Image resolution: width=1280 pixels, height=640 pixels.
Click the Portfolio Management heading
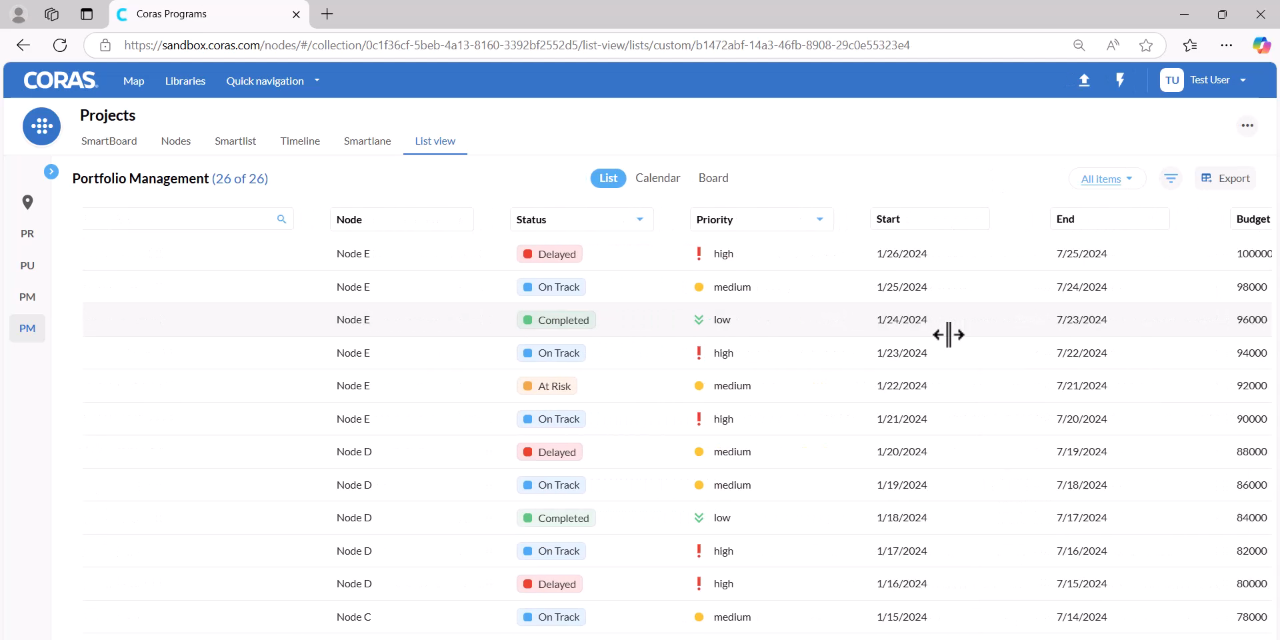(140, 178)
